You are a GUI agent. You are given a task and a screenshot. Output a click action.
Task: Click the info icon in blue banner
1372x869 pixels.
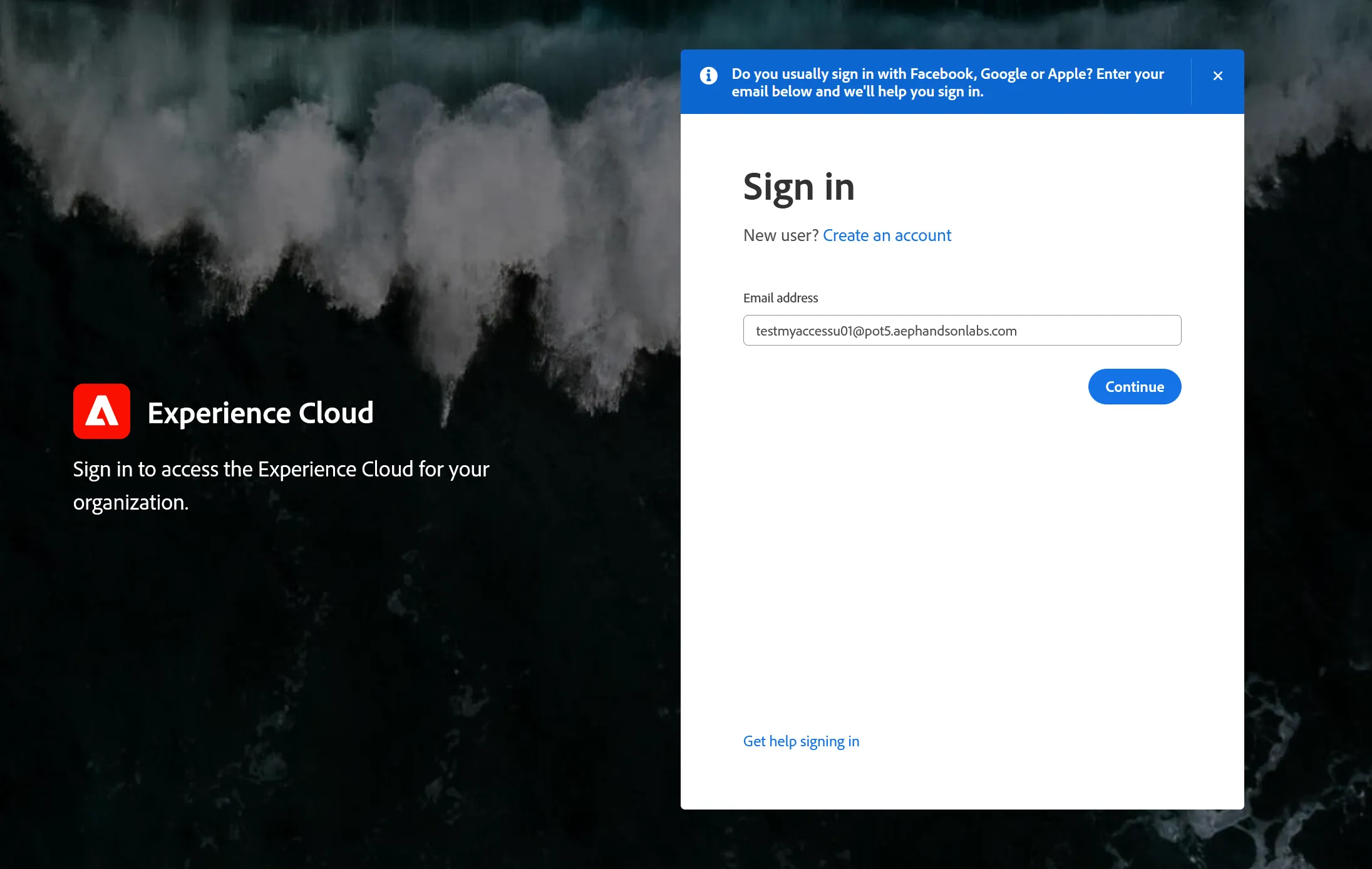[x=709, y=76]
